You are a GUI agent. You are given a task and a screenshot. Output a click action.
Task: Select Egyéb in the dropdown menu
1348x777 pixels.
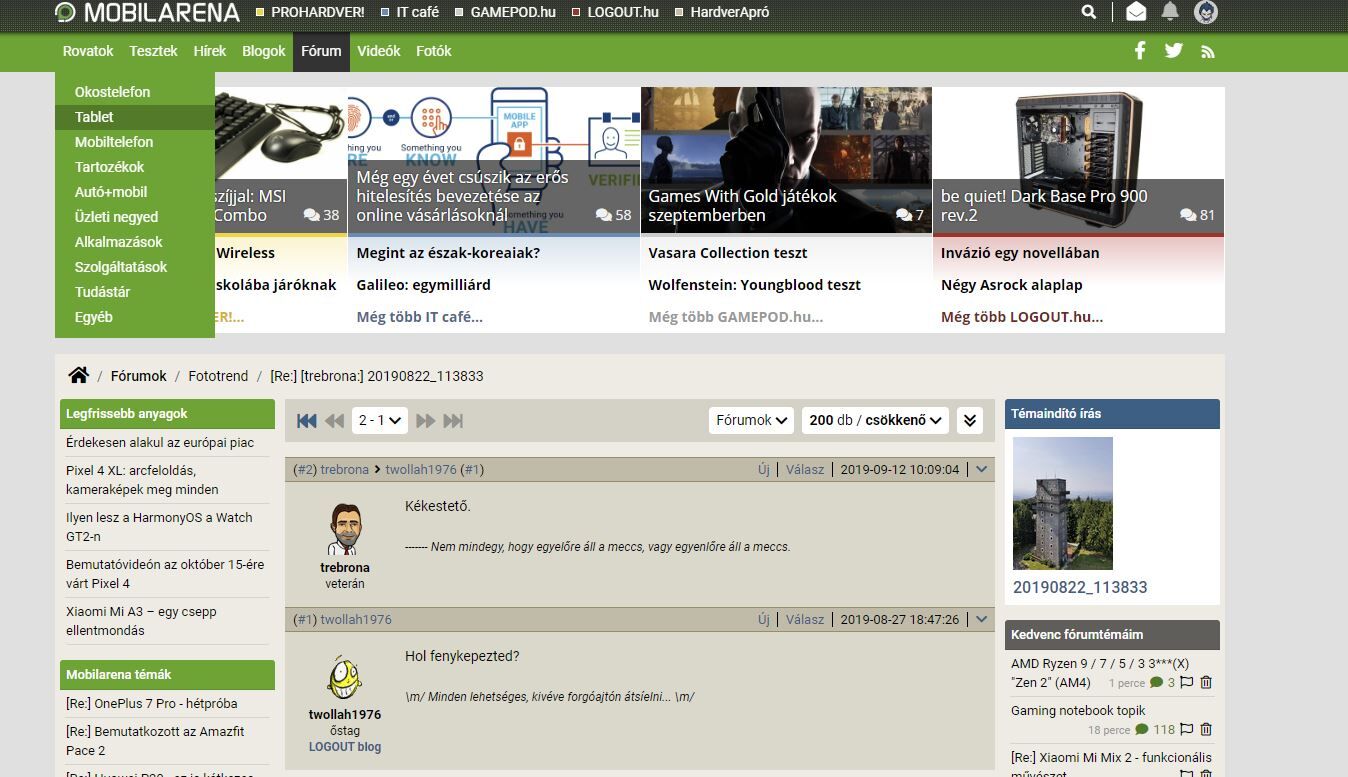tap(135, 317)
